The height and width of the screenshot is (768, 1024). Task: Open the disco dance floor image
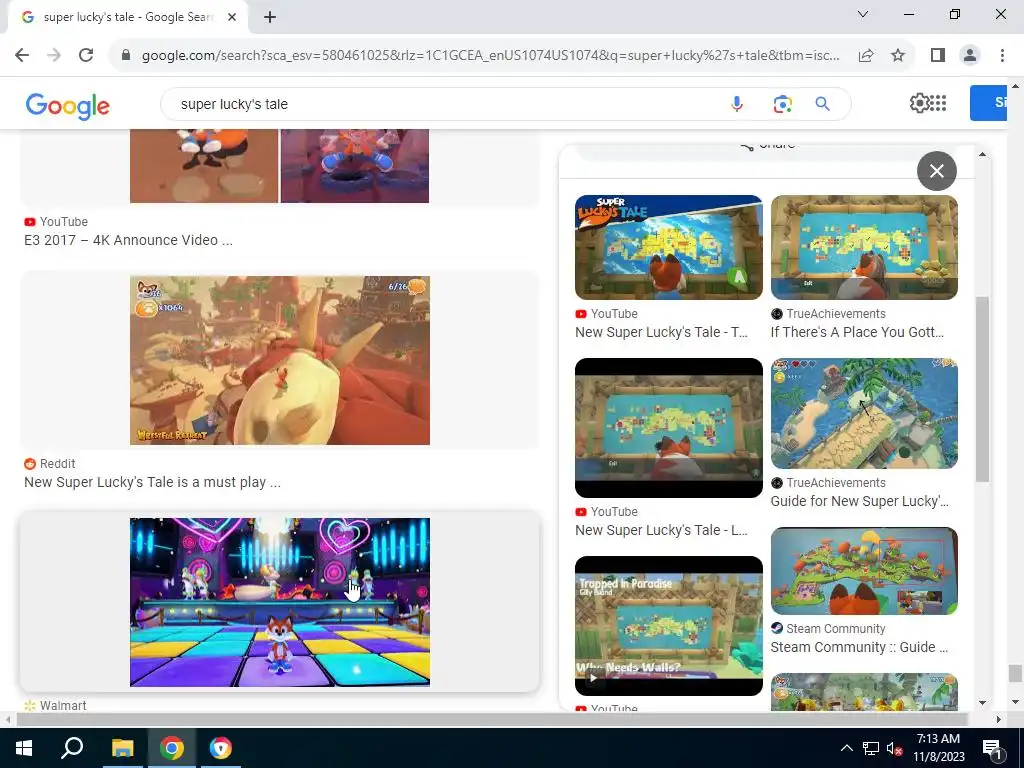(x=280, y=602)
